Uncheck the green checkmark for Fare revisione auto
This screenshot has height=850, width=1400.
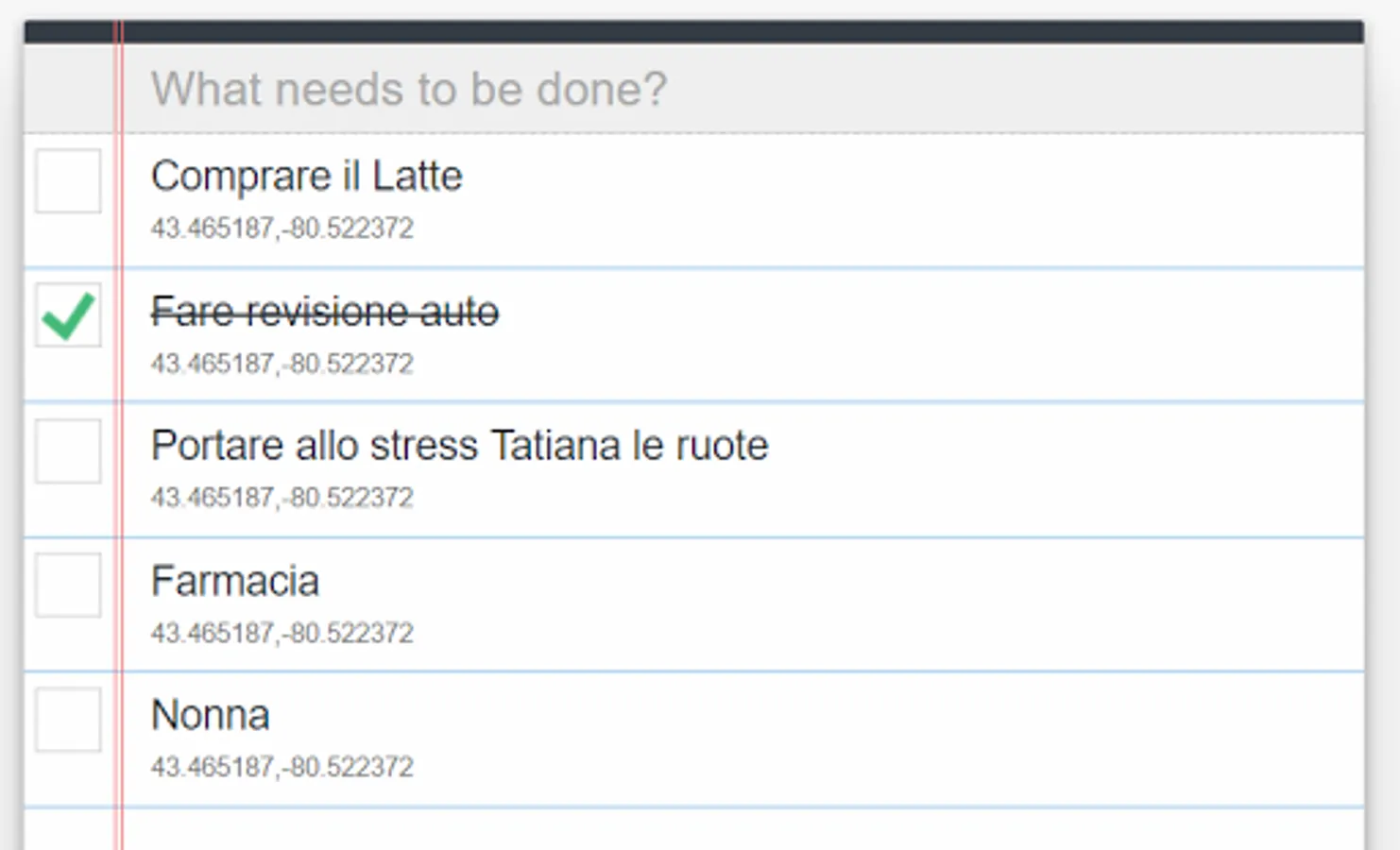[x=68, y=315]
